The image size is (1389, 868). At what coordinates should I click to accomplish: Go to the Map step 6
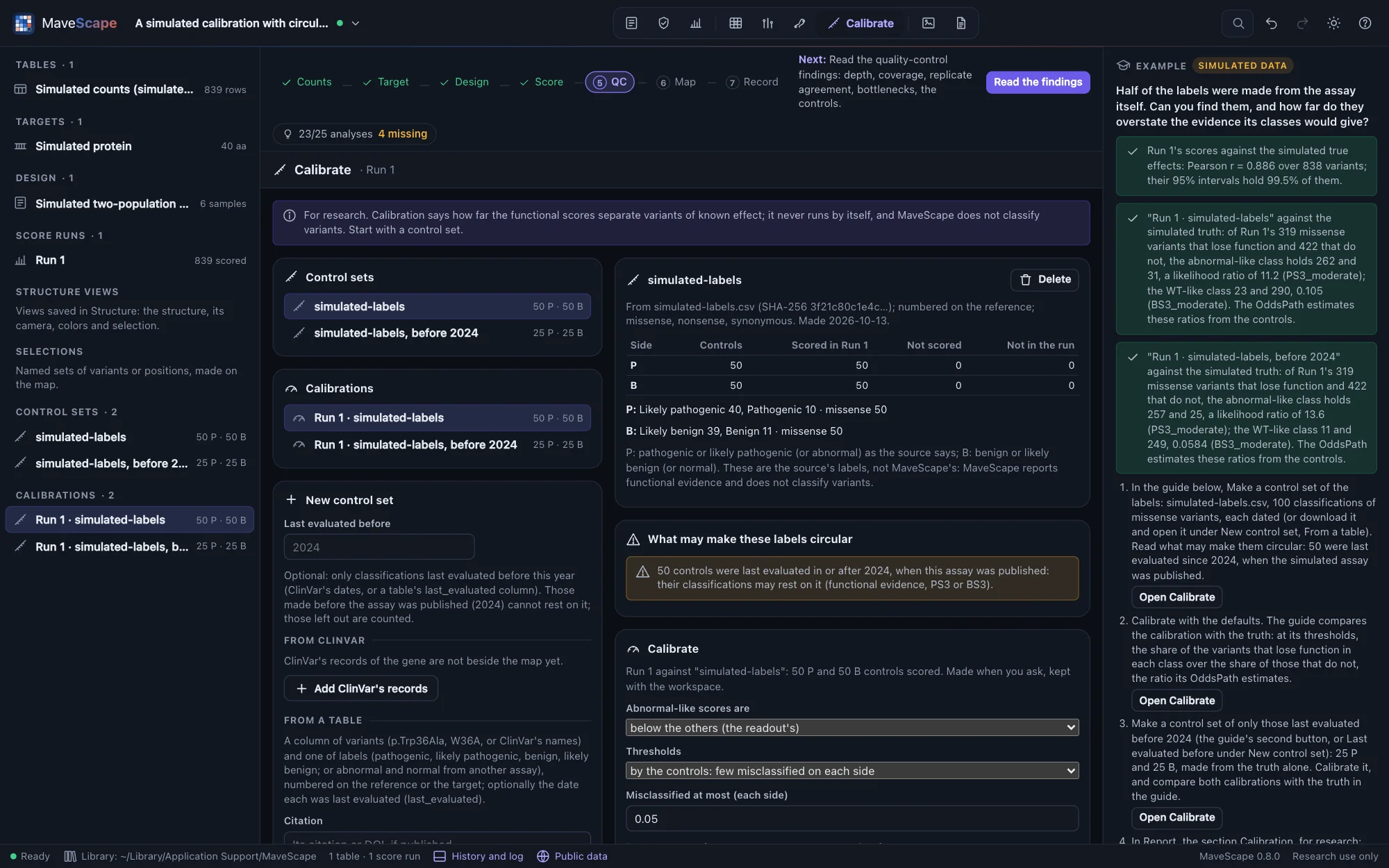[x=676, y=82]
